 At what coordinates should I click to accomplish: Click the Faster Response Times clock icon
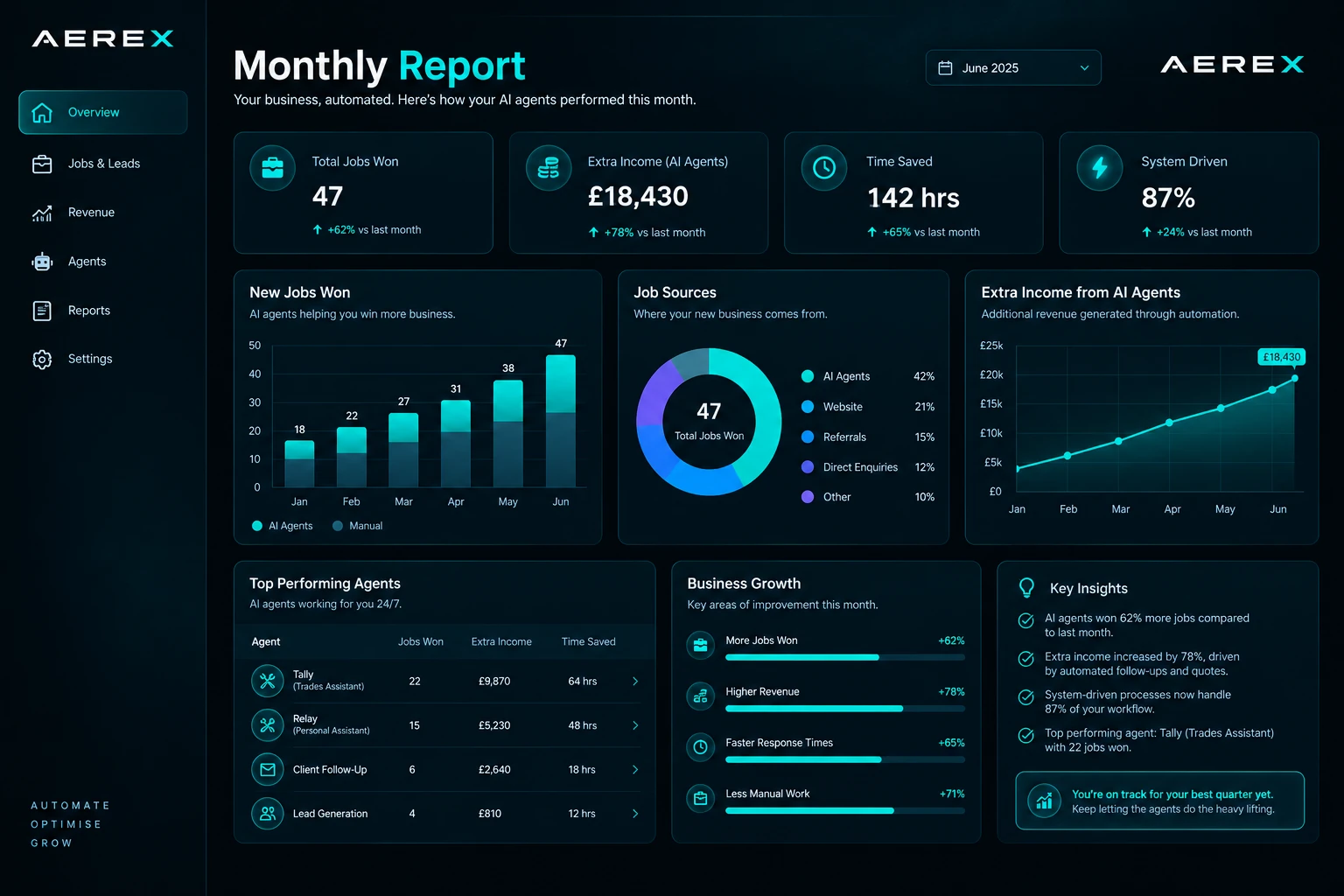click(x=701, y=747)
